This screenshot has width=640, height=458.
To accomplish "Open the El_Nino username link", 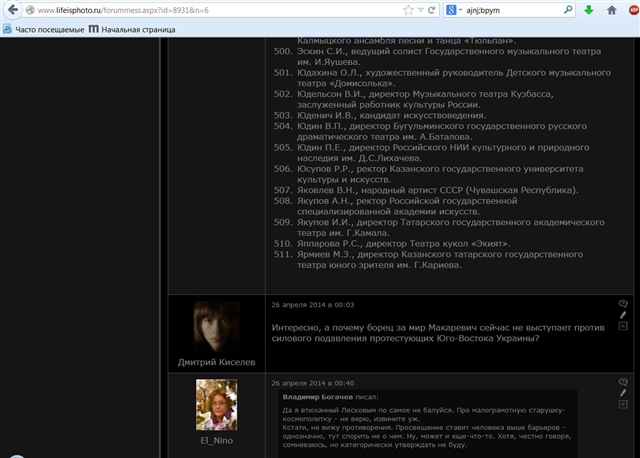I will 216,438.
